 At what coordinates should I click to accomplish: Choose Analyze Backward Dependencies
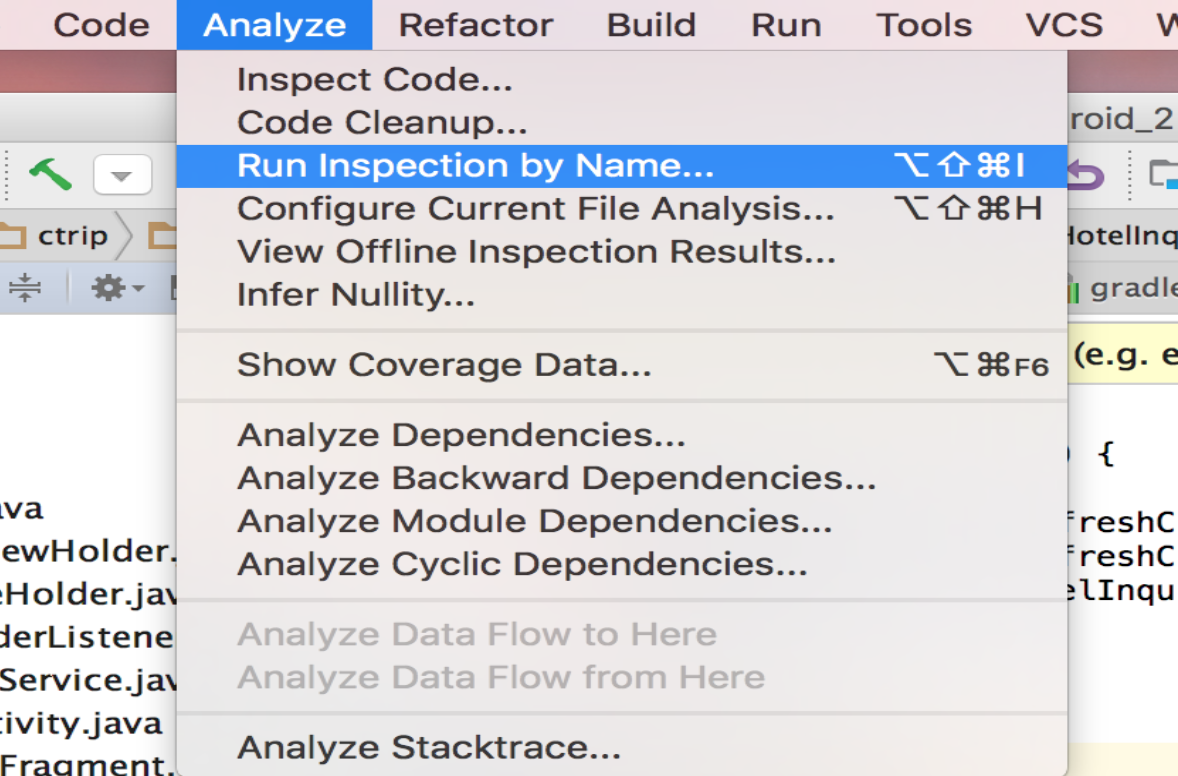coord(556,479)
